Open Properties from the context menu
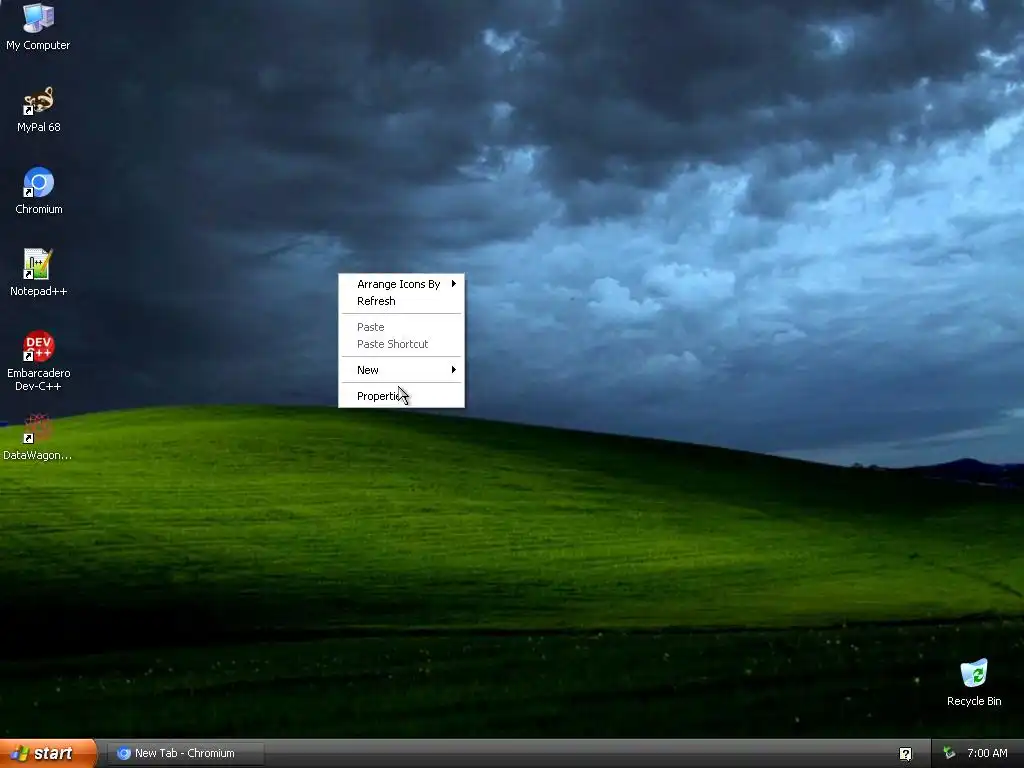 tap(402, 396)
